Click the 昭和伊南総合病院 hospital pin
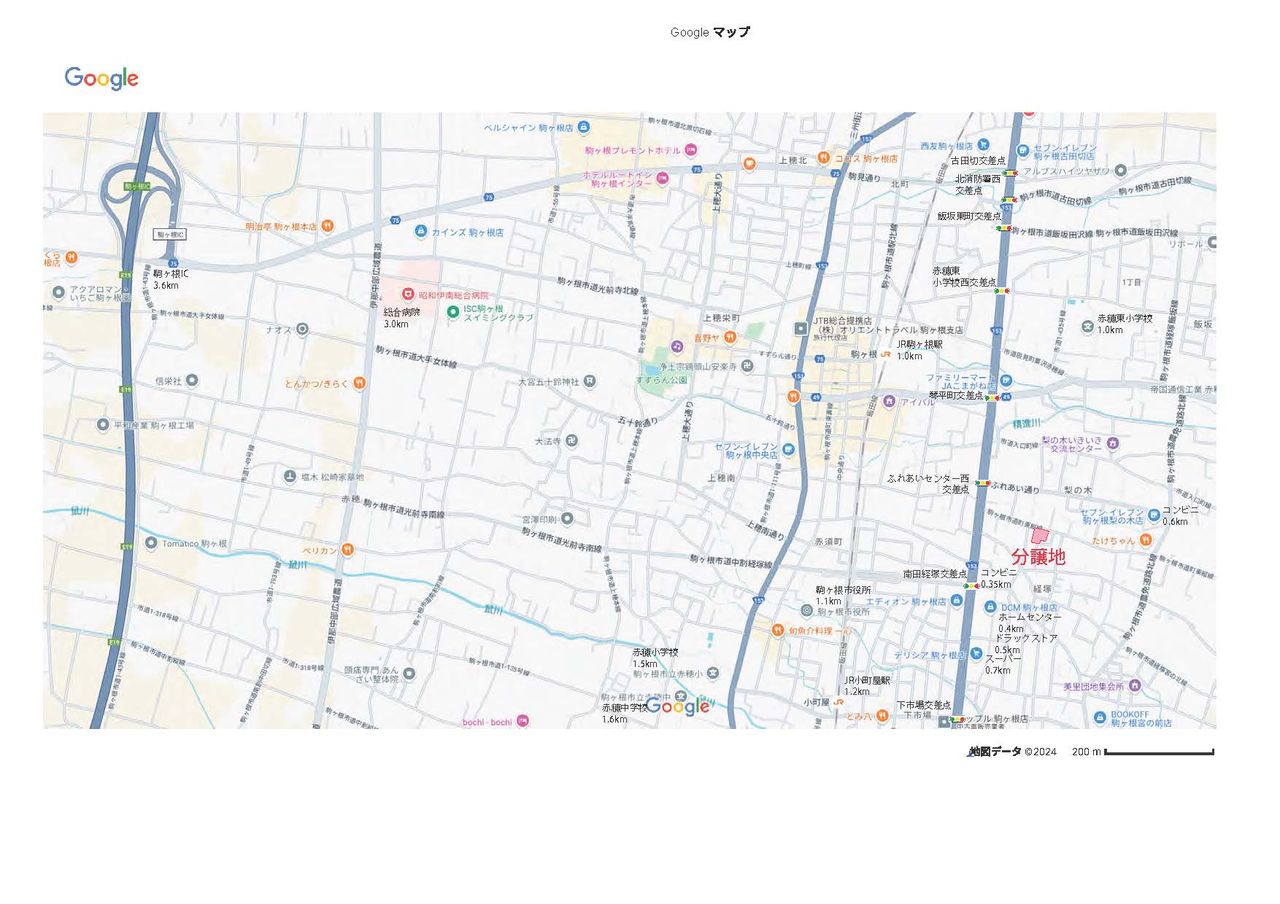The height and width of the screenshot is (904, 1280). point(408,295)
